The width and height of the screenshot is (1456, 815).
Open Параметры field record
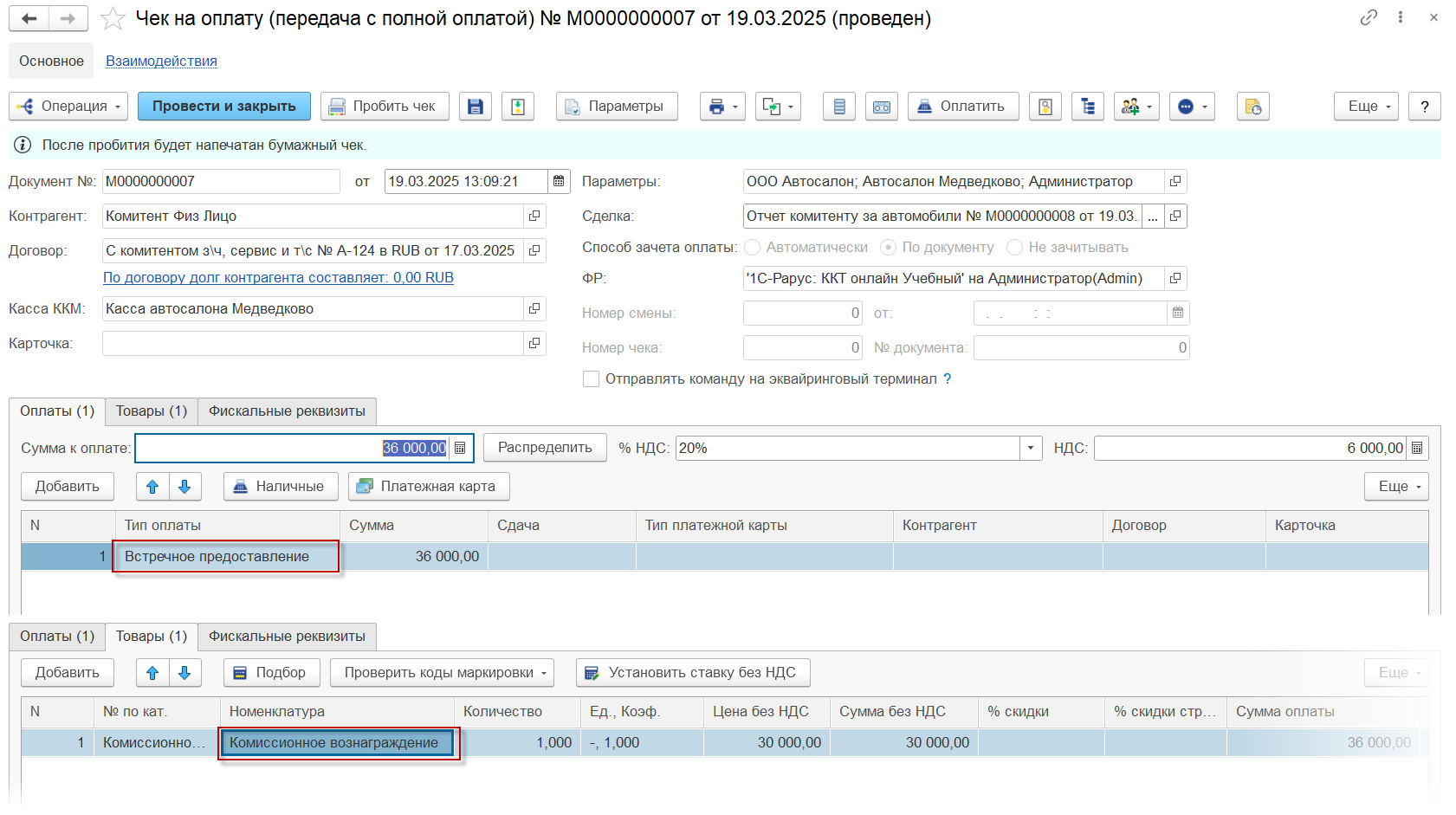point(1175,181)
